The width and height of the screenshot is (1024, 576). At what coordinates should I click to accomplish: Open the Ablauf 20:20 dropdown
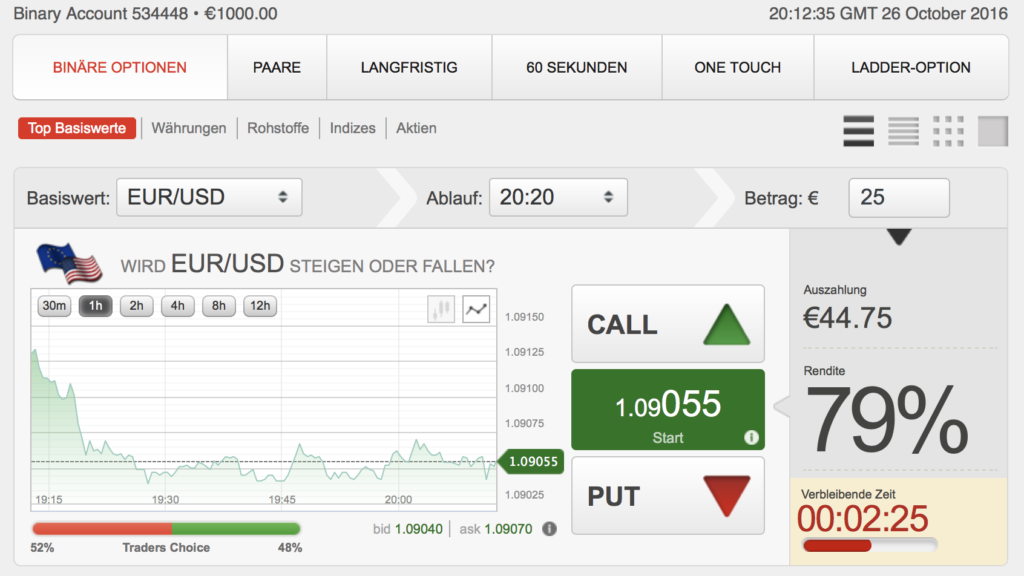click(558, 197)
